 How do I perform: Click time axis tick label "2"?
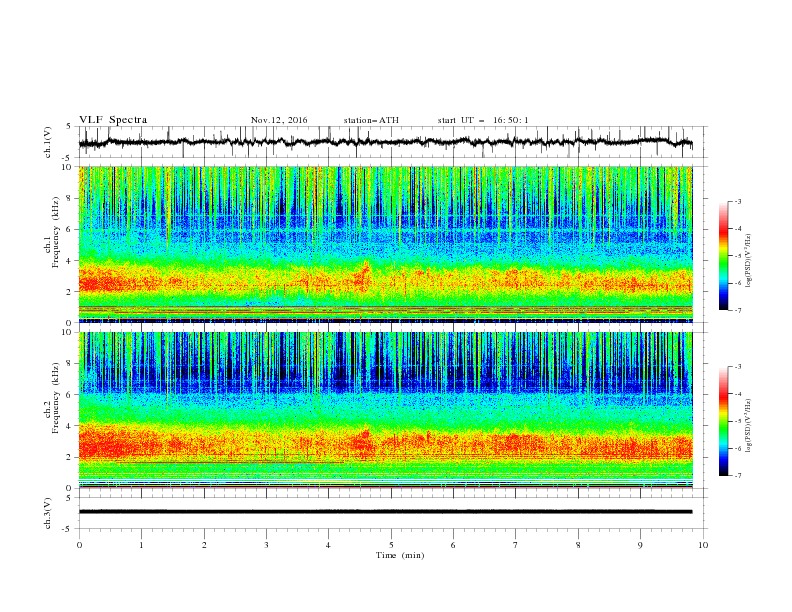click(x=204, y=545)
